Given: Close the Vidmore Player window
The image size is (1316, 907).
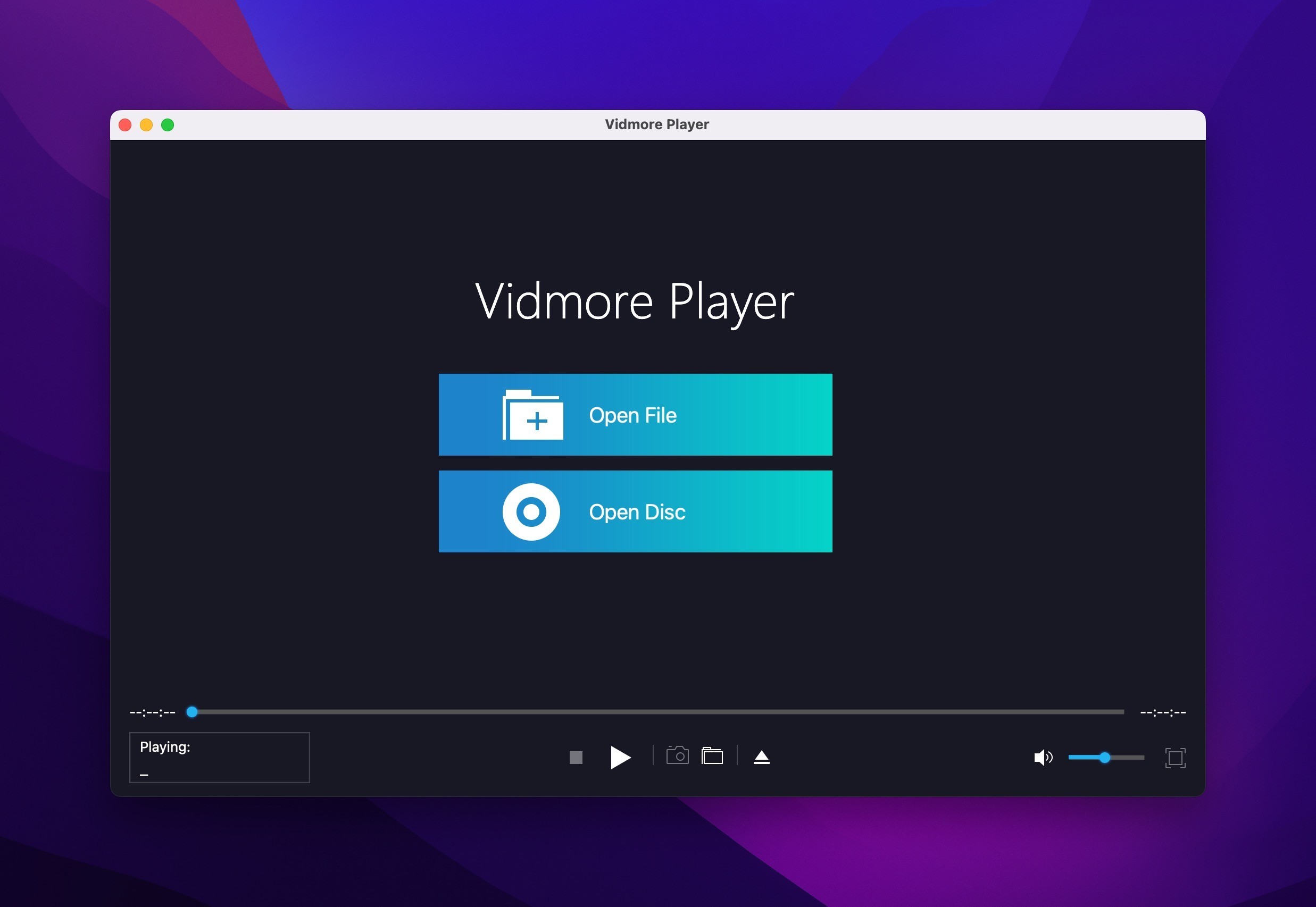Looking at the screenshot, I should (x=125, y=125).
